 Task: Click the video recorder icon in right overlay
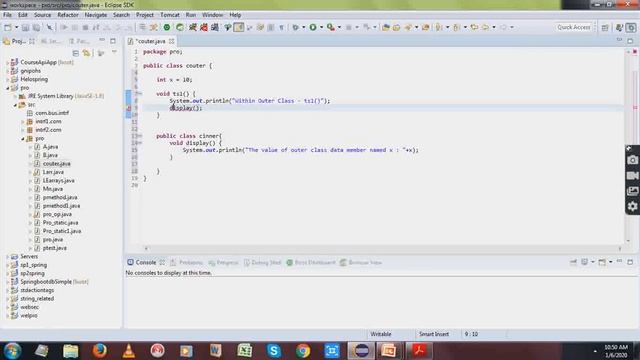(633, 176)
